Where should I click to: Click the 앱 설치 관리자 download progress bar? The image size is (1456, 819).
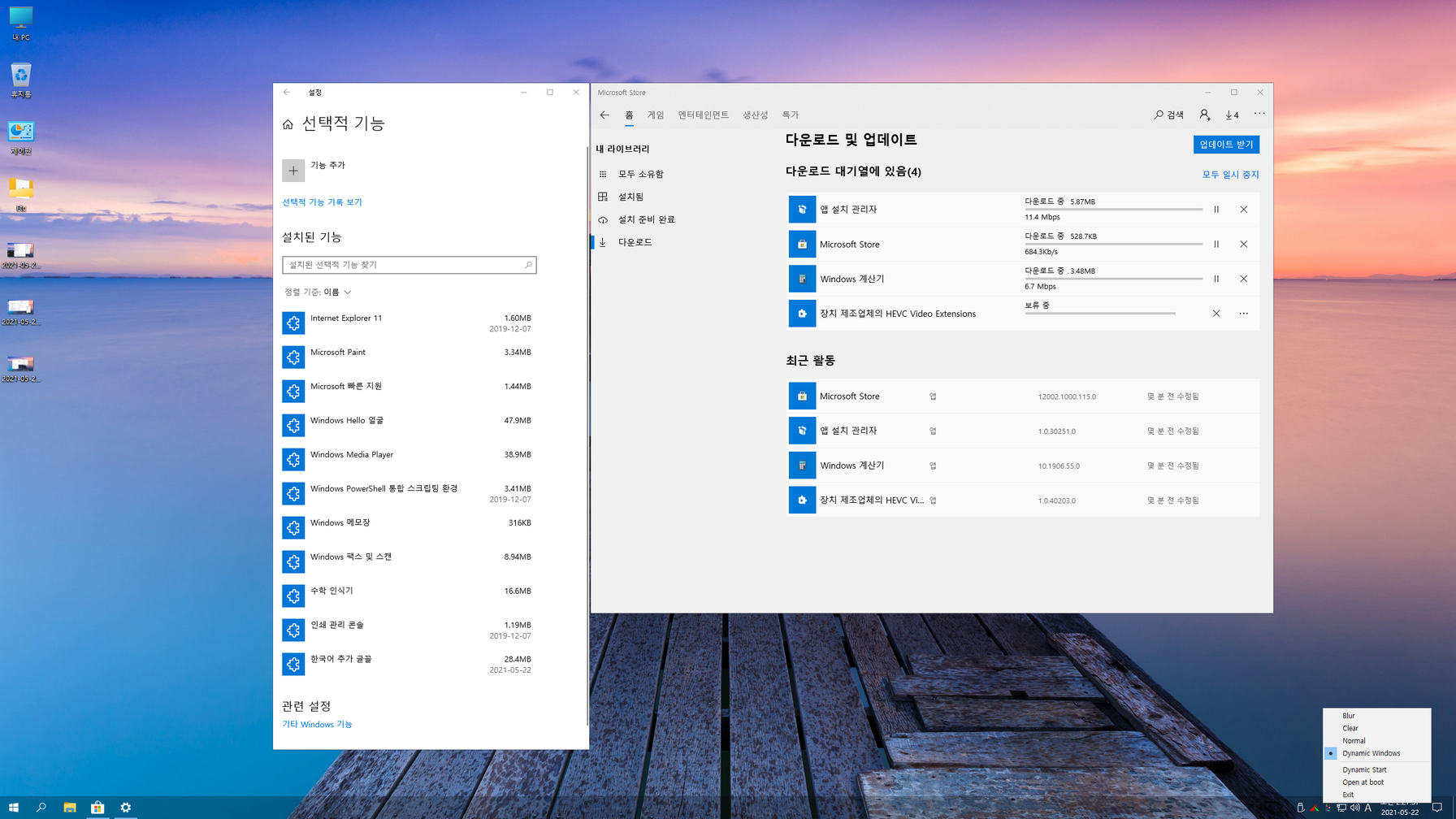click(x=1113, y=210)
